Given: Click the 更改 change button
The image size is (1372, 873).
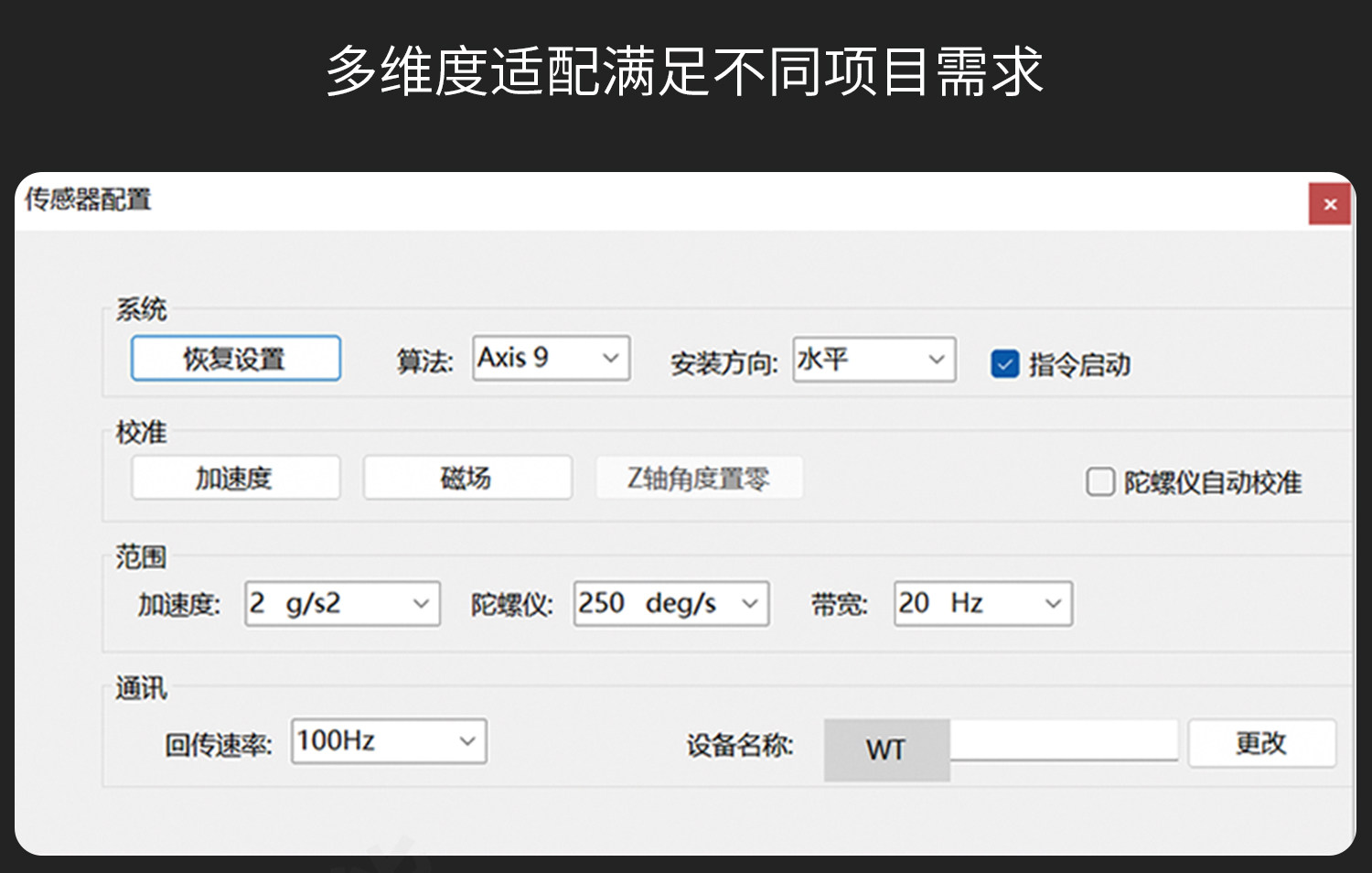Looking at the screenshot, I should pyautogui.click(x=1261, y=743).
